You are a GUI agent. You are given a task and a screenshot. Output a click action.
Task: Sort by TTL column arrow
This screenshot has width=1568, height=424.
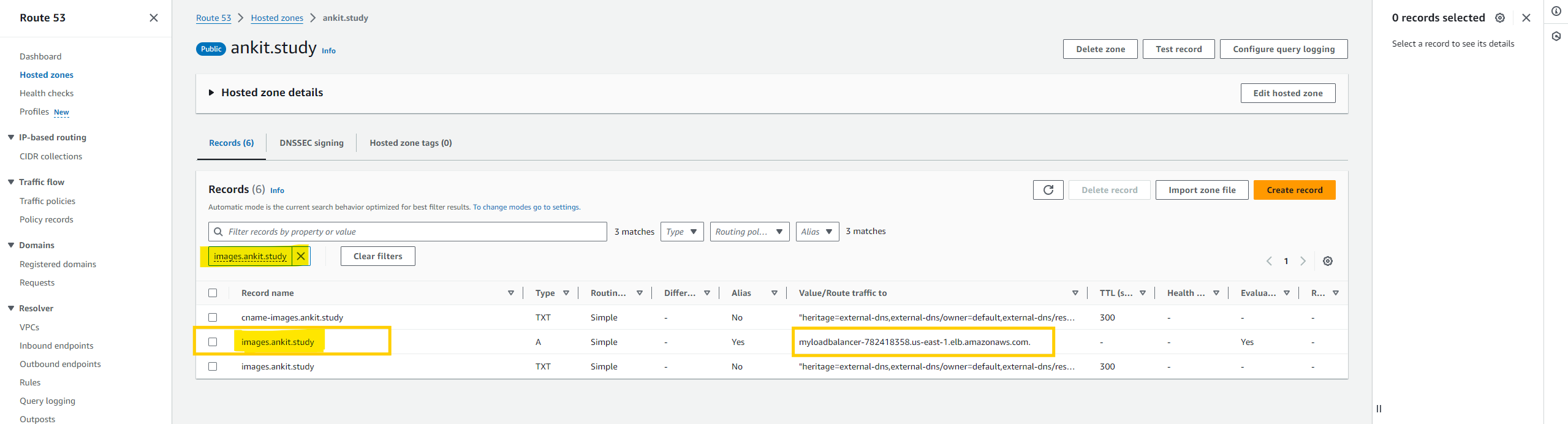pyautogui.click(x=1143, y=293)
